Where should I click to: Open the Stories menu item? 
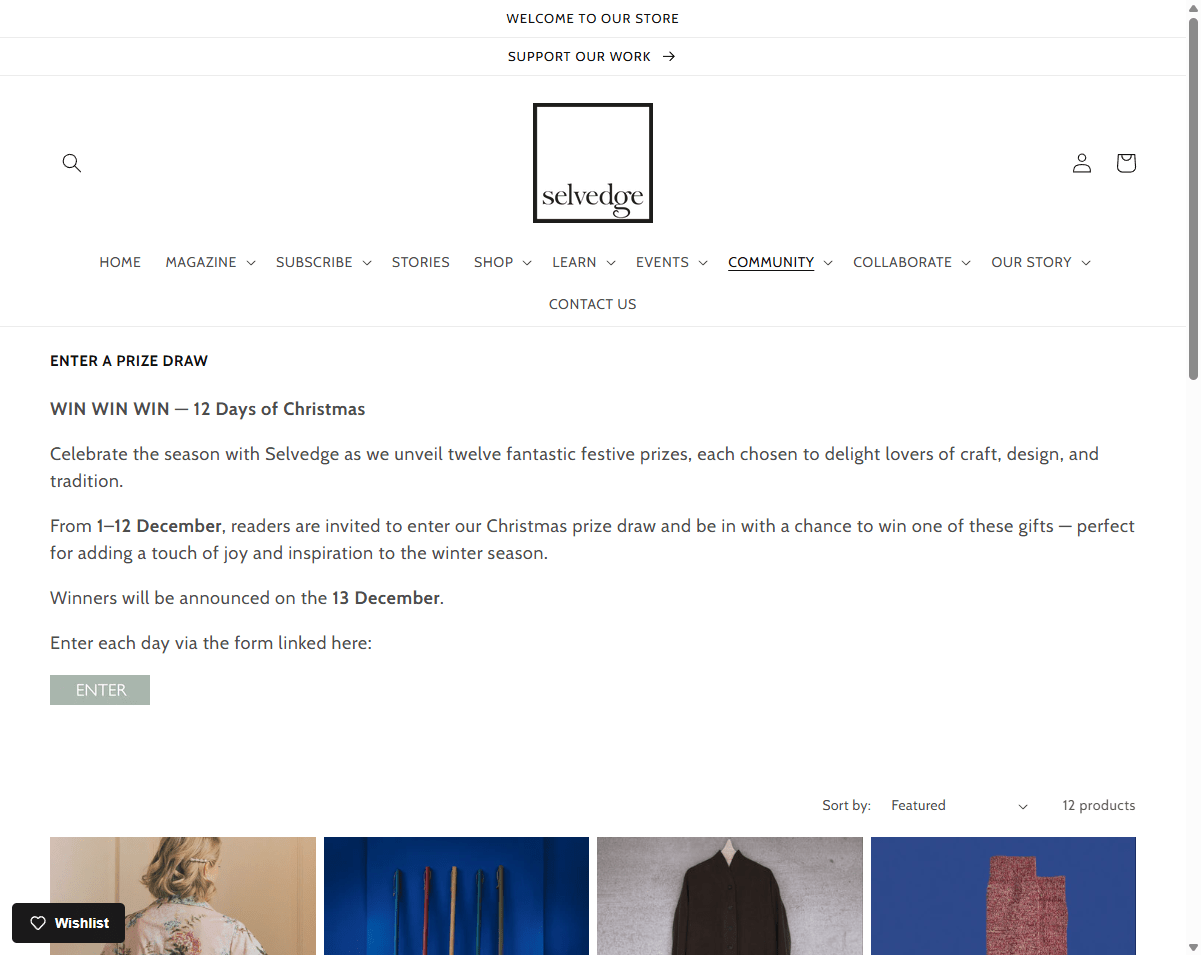421,262
